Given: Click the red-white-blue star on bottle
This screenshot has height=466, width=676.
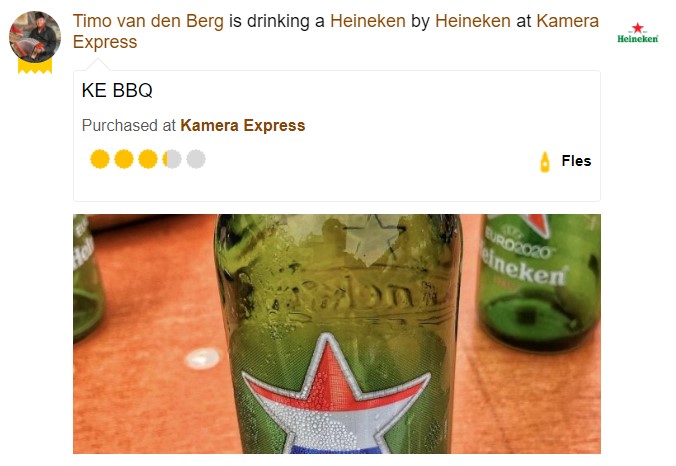Looking at the screenshot, I should 336,394.
